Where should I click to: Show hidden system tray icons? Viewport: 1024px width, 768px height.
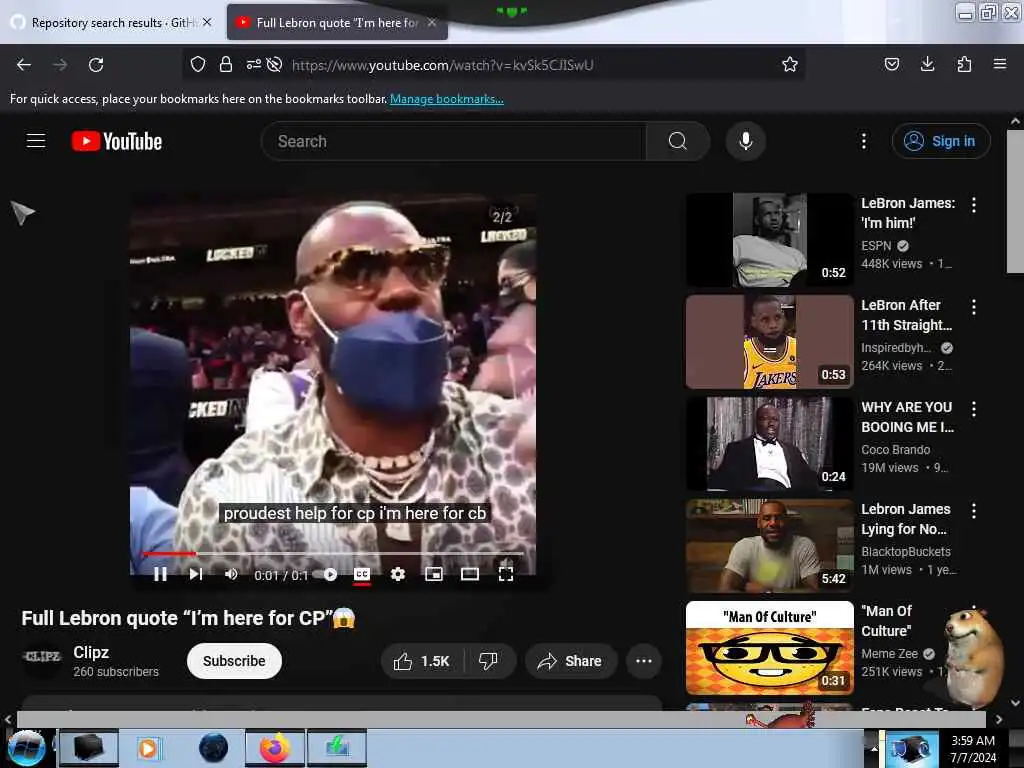click(874, 748)
